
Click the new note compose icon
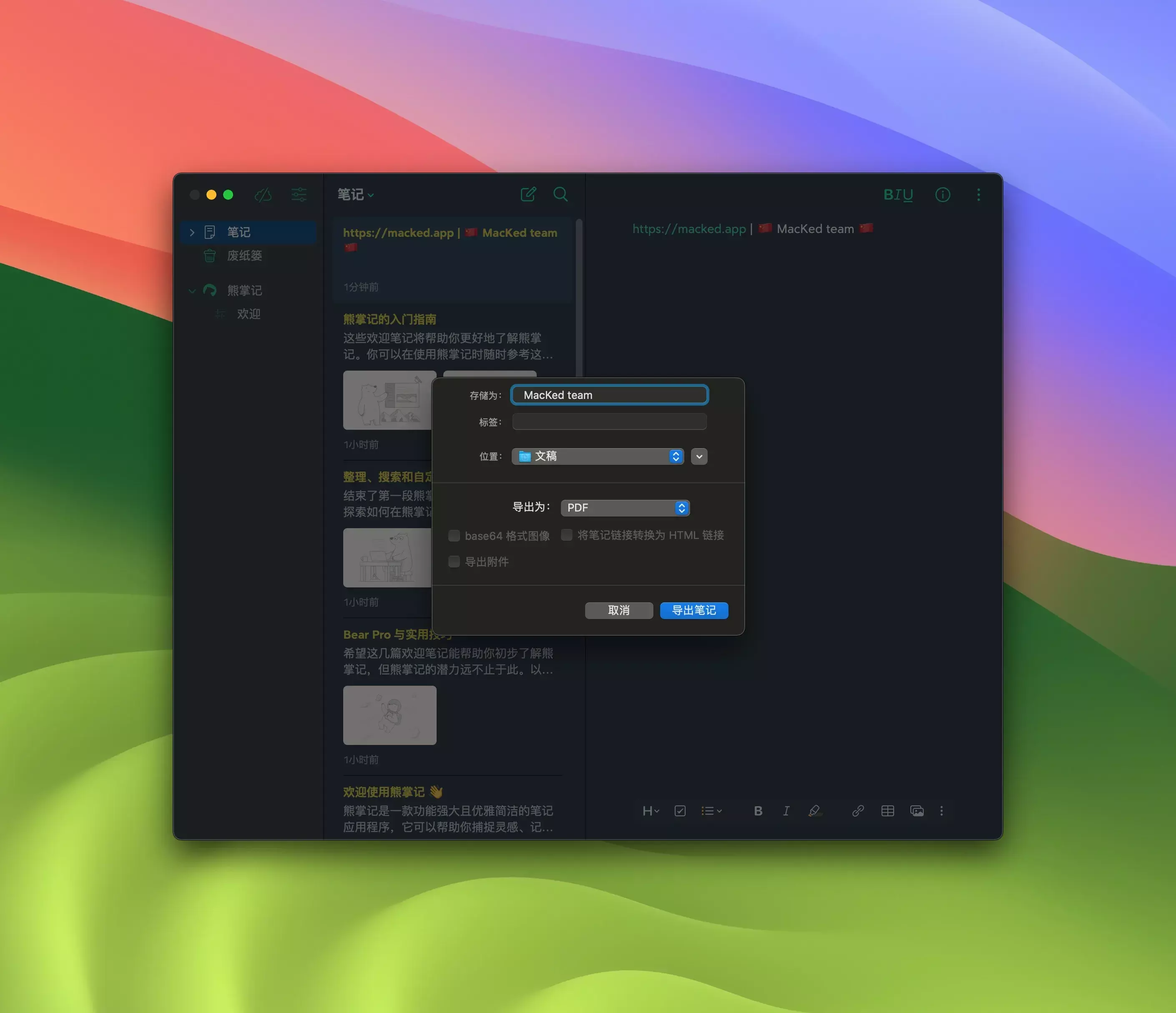[x=528, y=195]
